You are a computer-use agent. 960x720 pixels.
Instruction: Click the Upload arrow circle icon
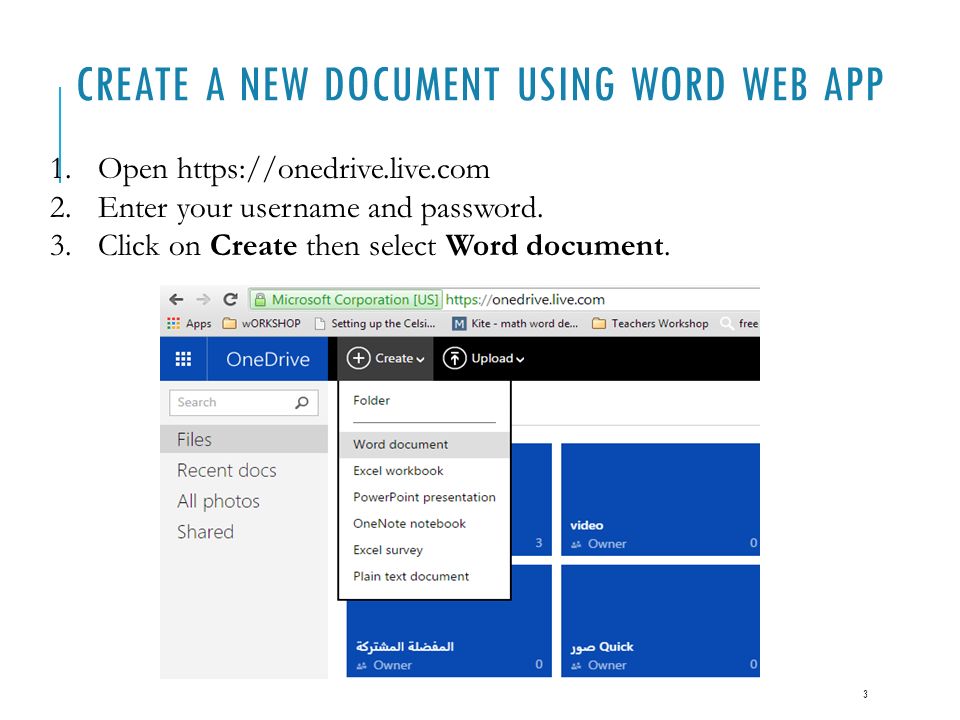pyautogui.click(x=454, y=358)
